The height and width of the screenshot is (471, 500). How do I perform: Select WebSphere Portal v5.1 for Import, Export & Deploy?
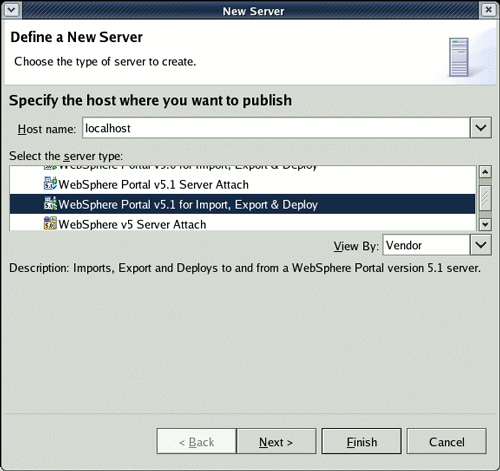click(x=242, y=204)
